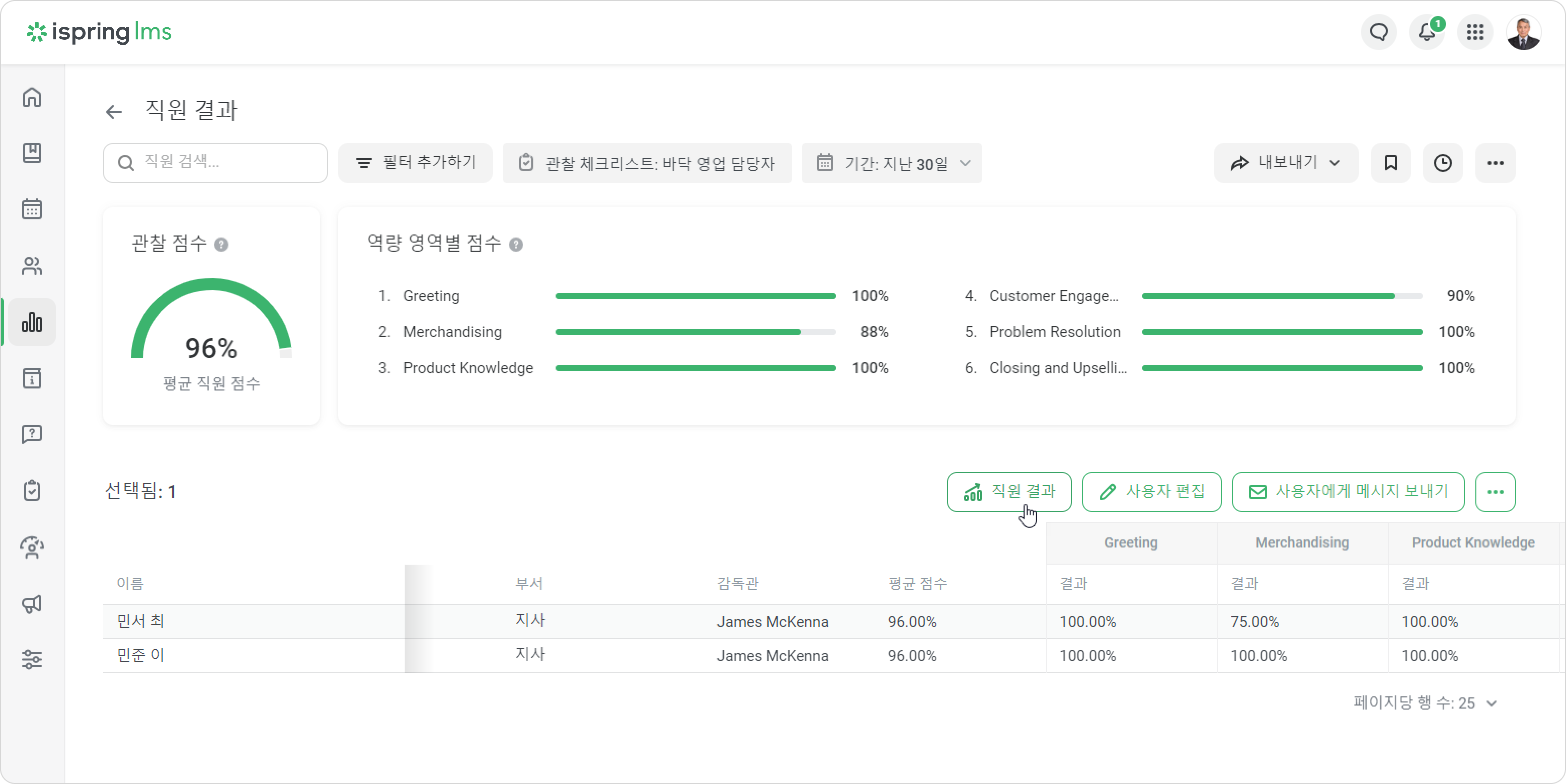Open the apps grid launcher

point(1475,32)
